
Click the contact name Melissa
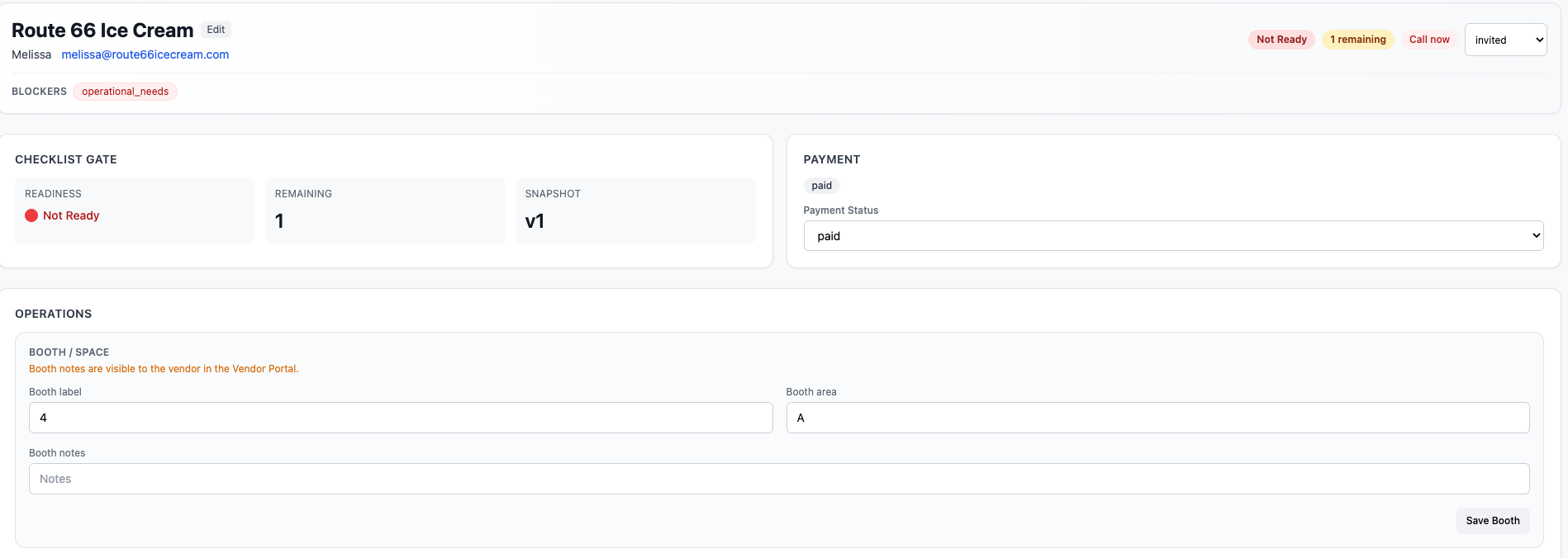[x=31, y=54]
